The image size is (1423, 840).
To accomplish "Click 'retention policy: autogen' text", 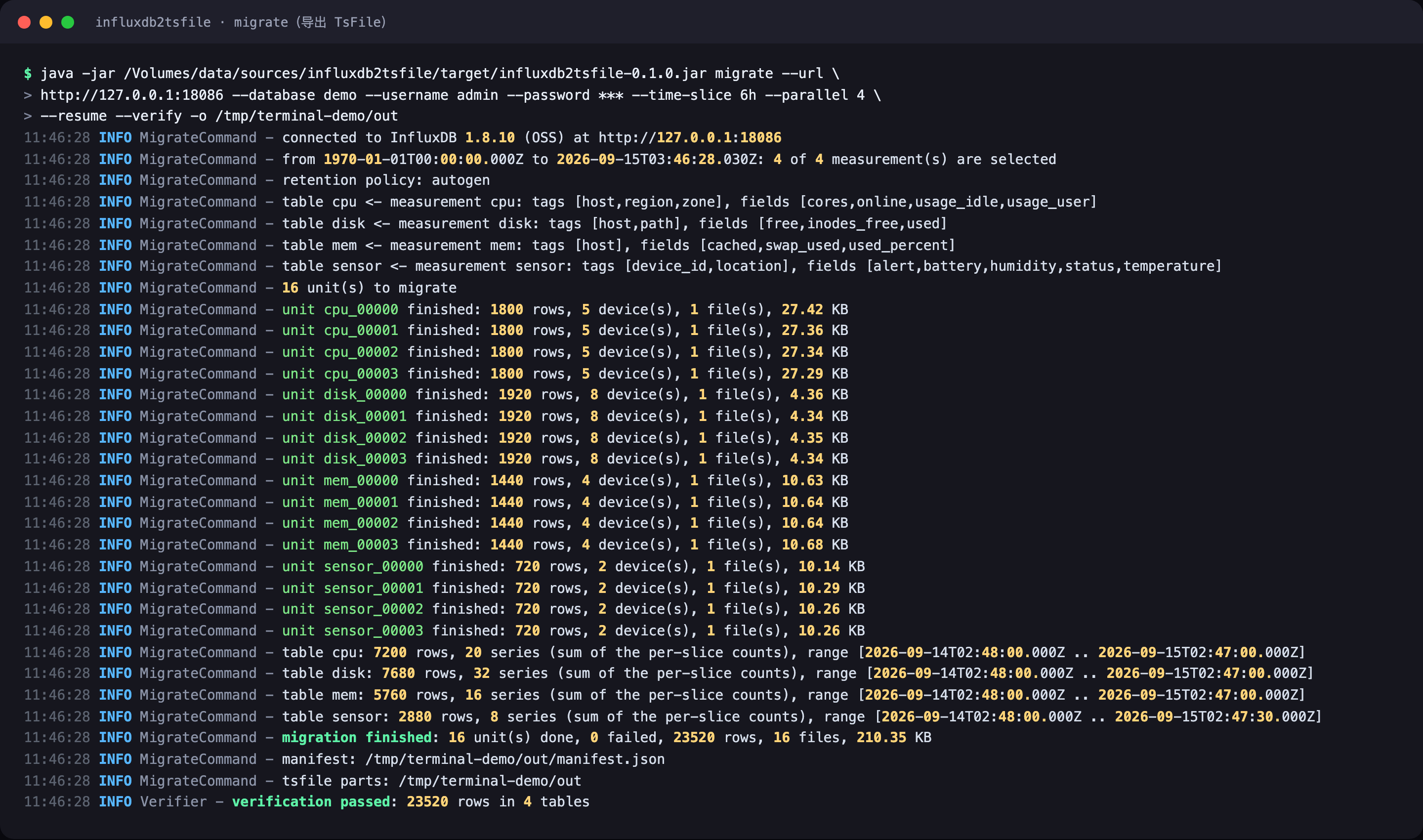I will [x=386, y=180].
